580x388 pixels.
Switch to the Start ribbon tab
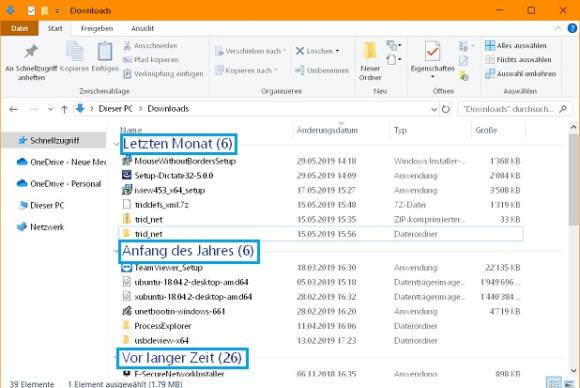tap(55, 28)
